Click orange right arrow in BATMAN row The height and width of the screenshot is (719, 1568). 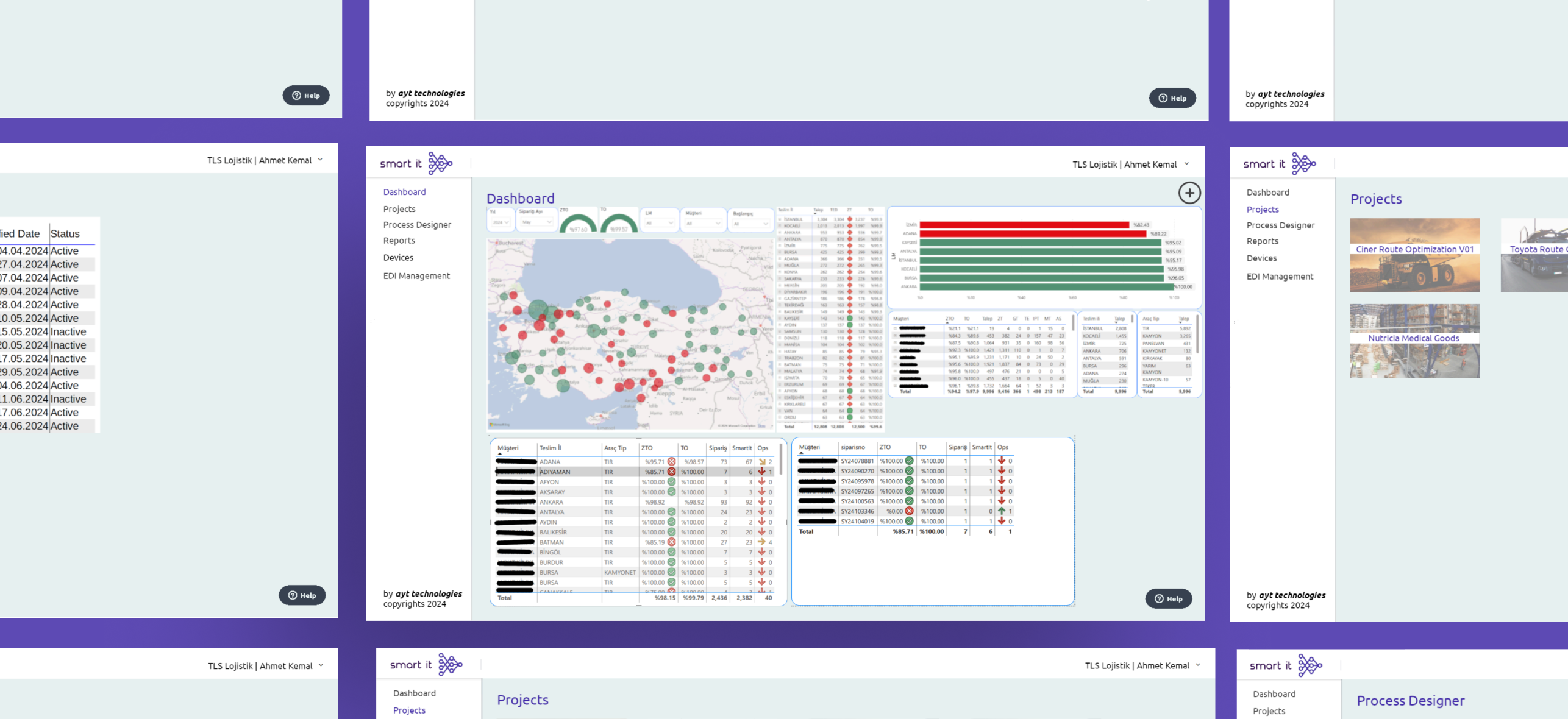pos(762,542)
